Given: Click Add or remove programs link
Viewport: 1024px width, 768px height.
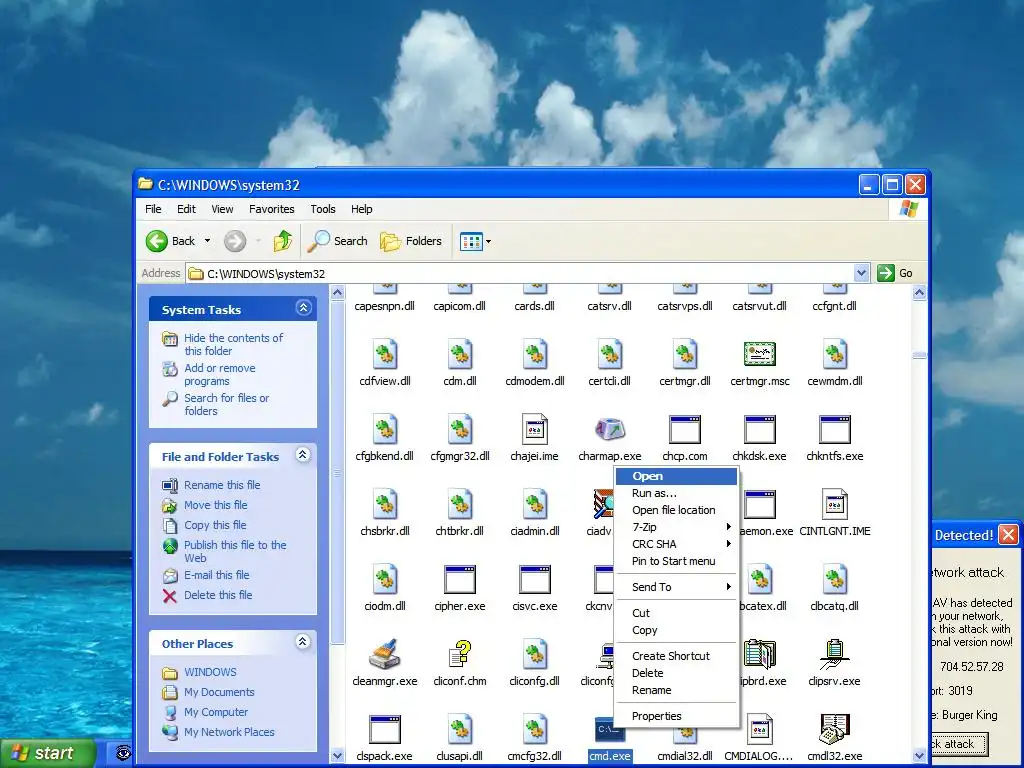Looking at the screenshot, I should 219,374.
